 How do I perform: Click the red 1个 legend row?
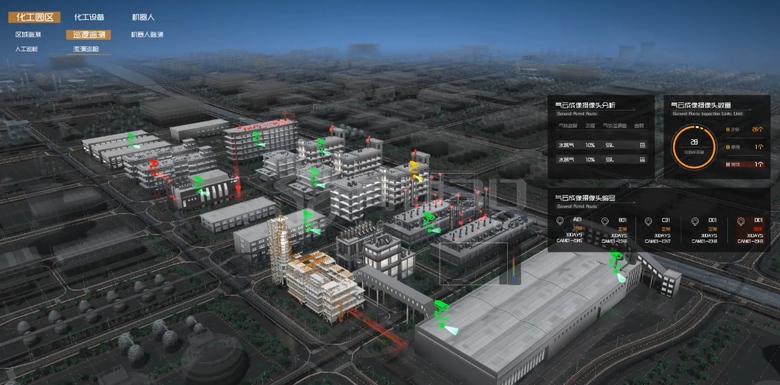click(745, 164)
